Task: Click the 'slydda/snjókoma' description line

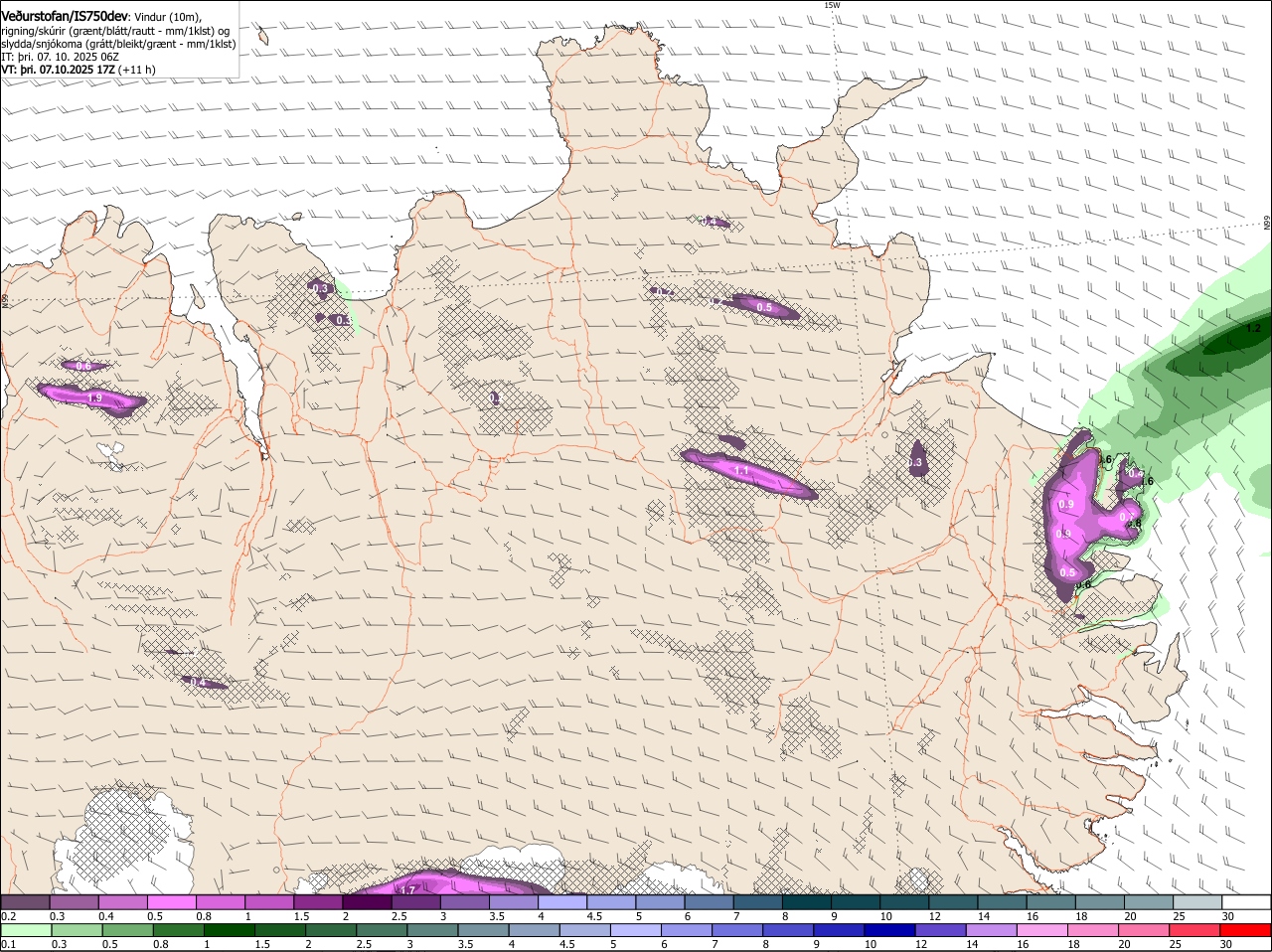Action: [117, 44]
